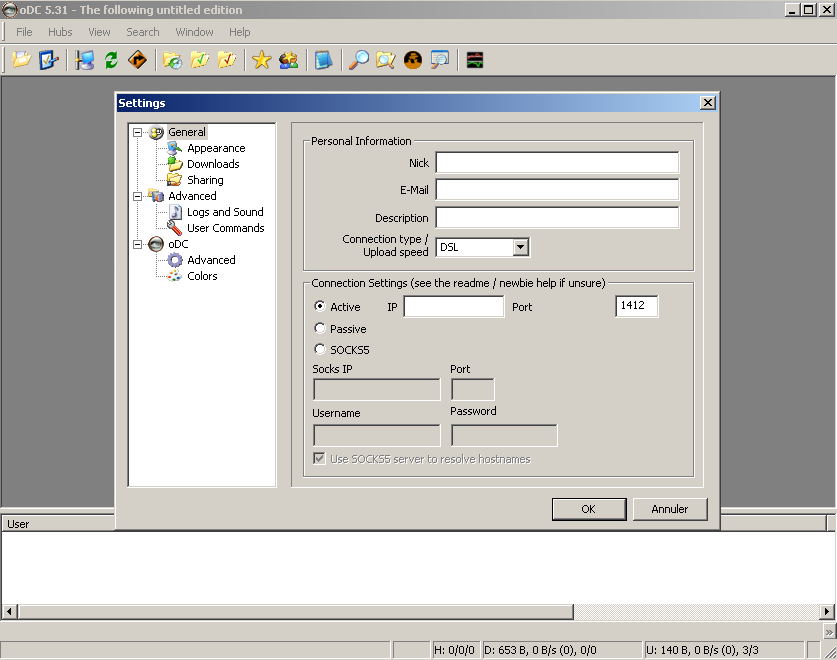Click the oDC Advanced gear icon
Viewport: 837px width, 660px height.
pos(175,260)
